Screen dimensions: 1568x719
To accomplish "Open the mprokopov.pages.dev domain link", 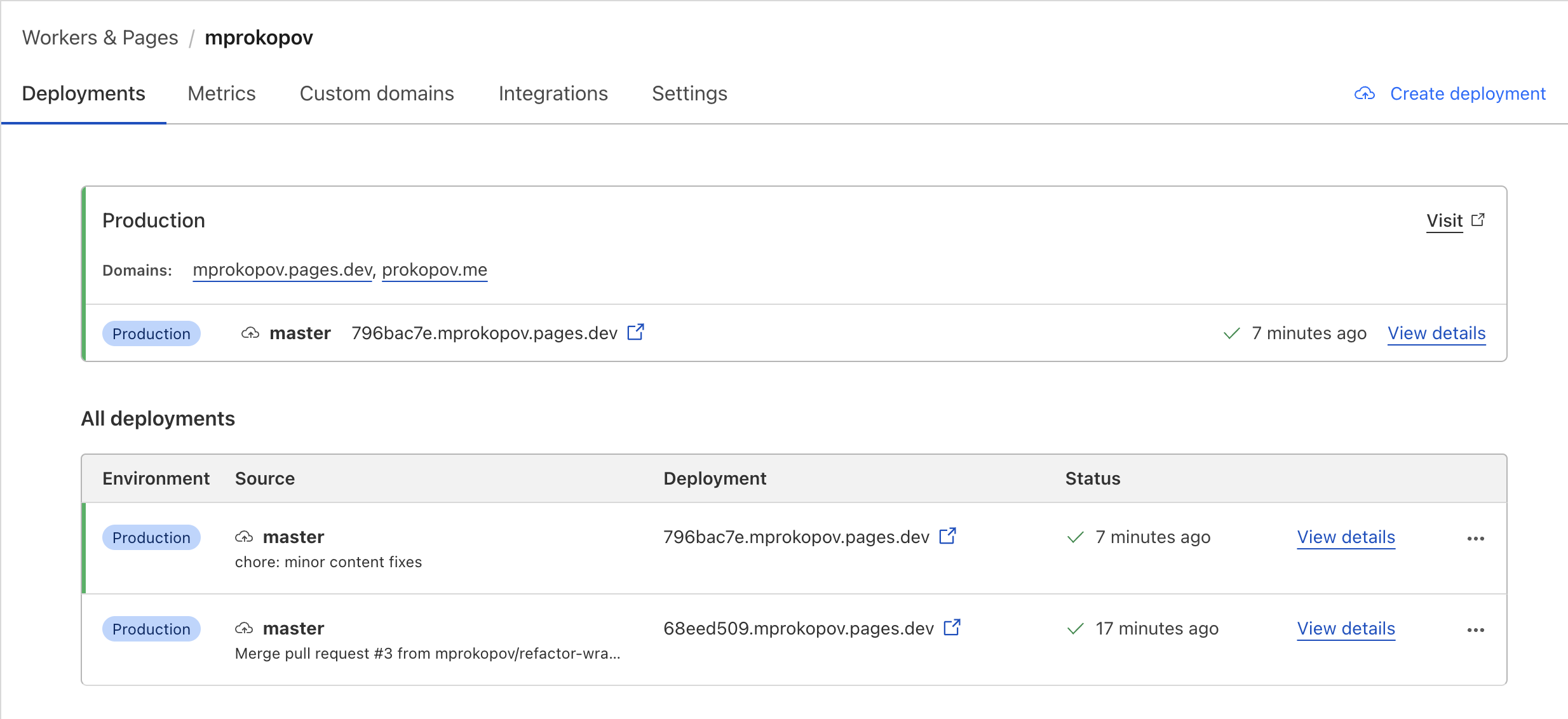I will (x=282, y=270).
